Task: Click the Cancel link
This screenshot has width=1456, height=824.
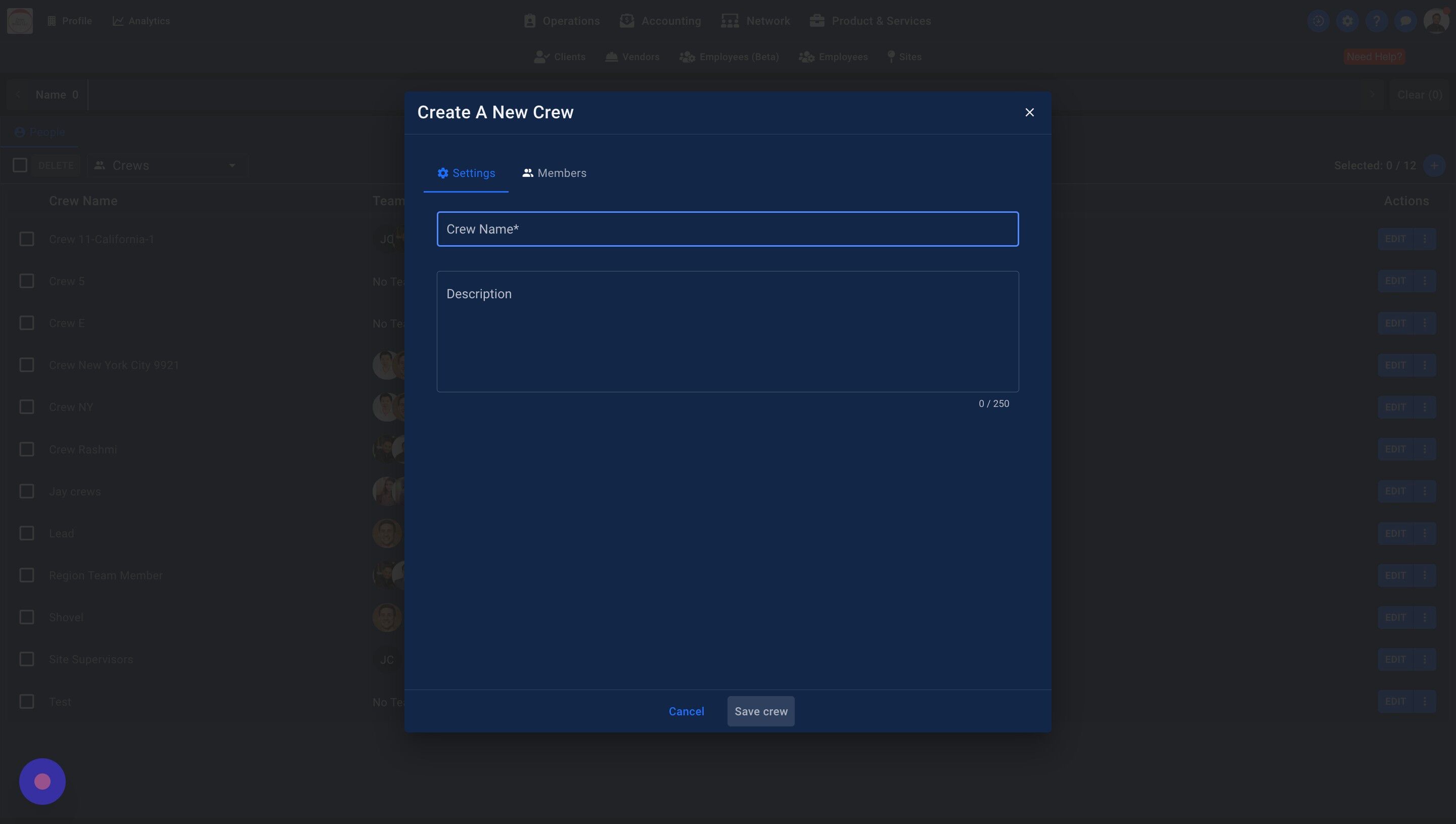Action: (x=686, y=711)
